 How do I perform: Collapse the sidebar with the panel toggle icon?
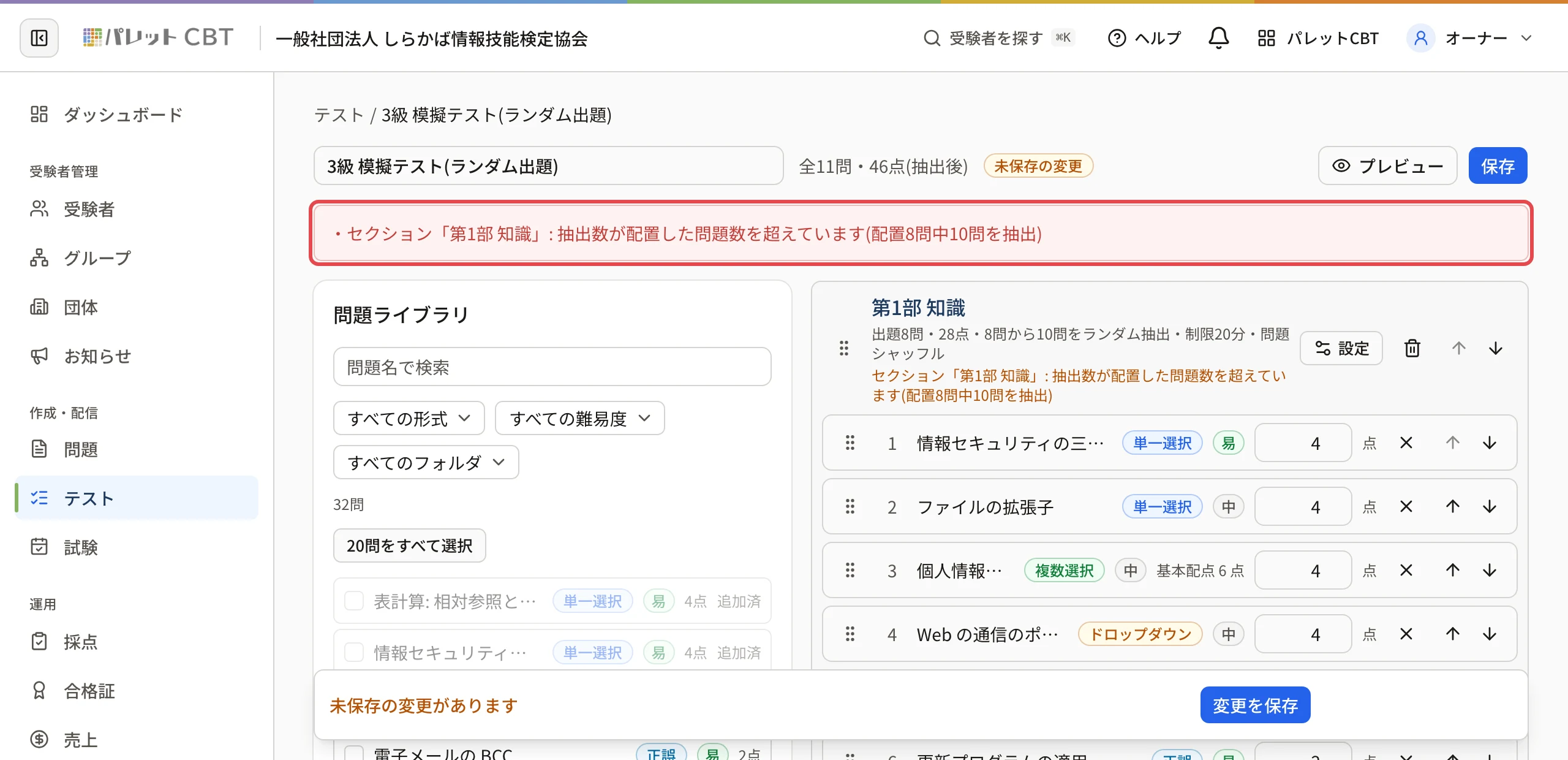coord(39,38)
